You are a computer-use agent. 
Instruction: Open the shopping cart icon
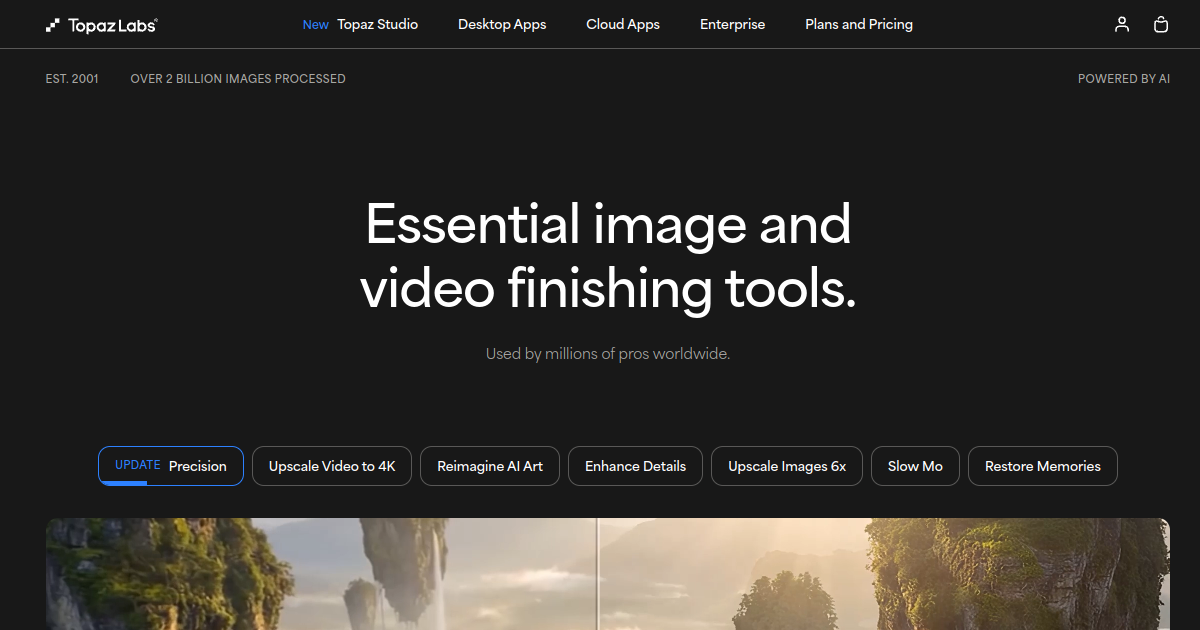coord(1161,25)
